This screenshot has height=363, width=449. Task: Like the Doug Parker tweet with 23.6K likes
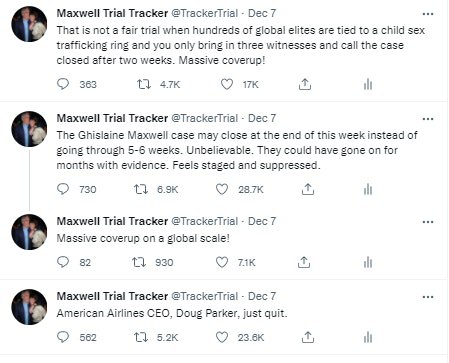point(222,337)
